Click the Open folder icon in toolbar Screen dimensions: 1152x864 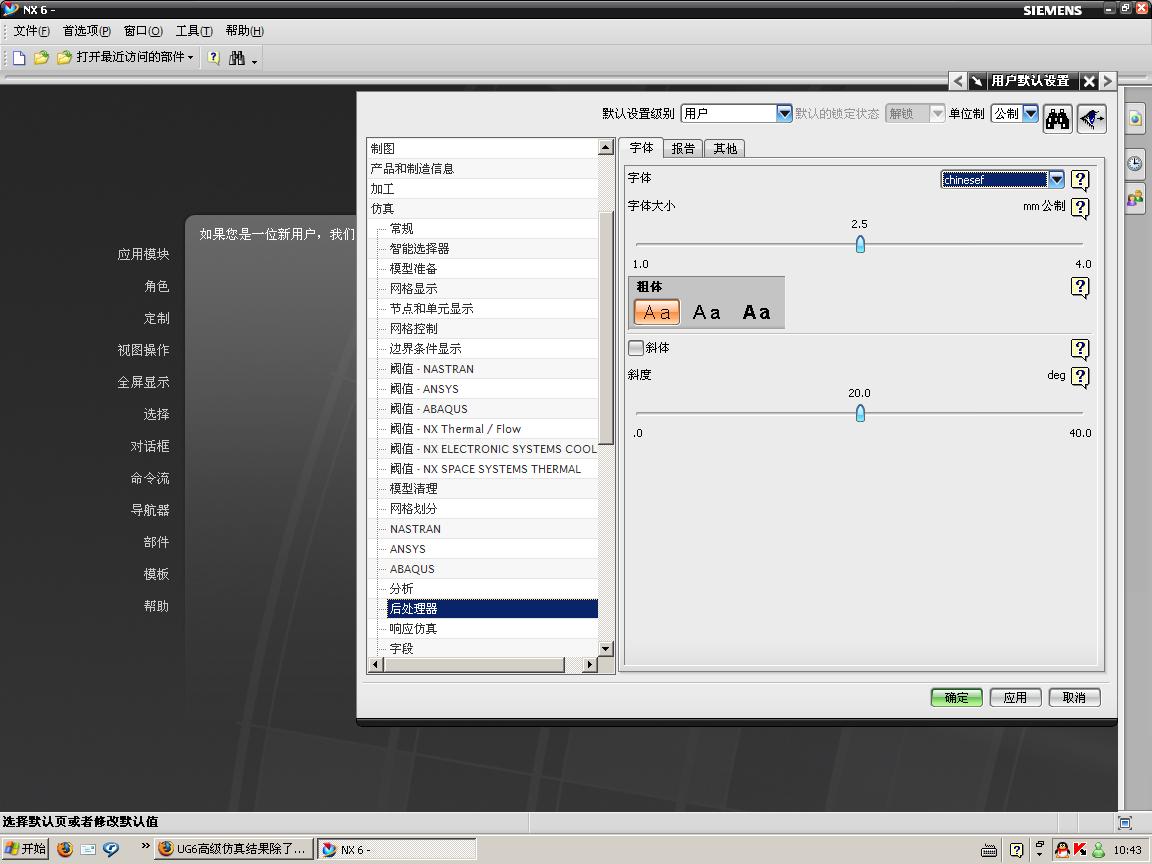tap(41, 57)
